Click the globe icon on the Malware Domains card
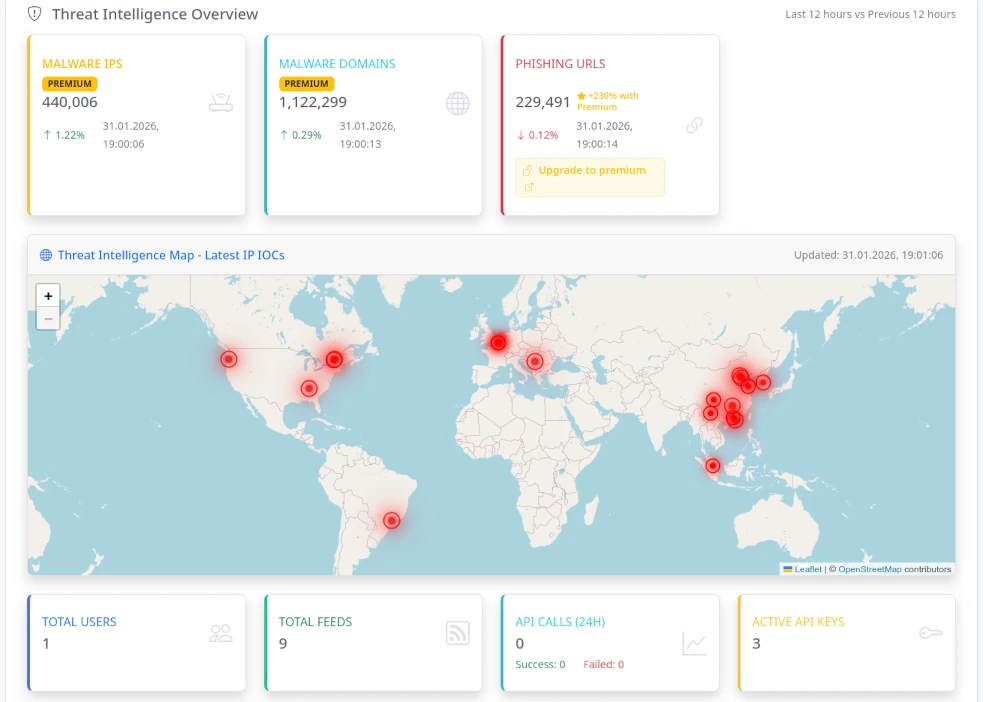Screen dimensions: 983x702 tap(458, 103)
